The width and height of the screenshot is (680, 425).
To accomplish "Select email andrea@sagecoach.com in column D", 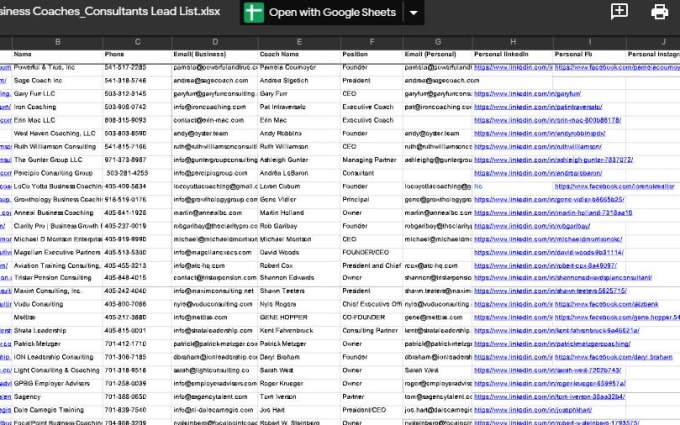I will (215, 81).
